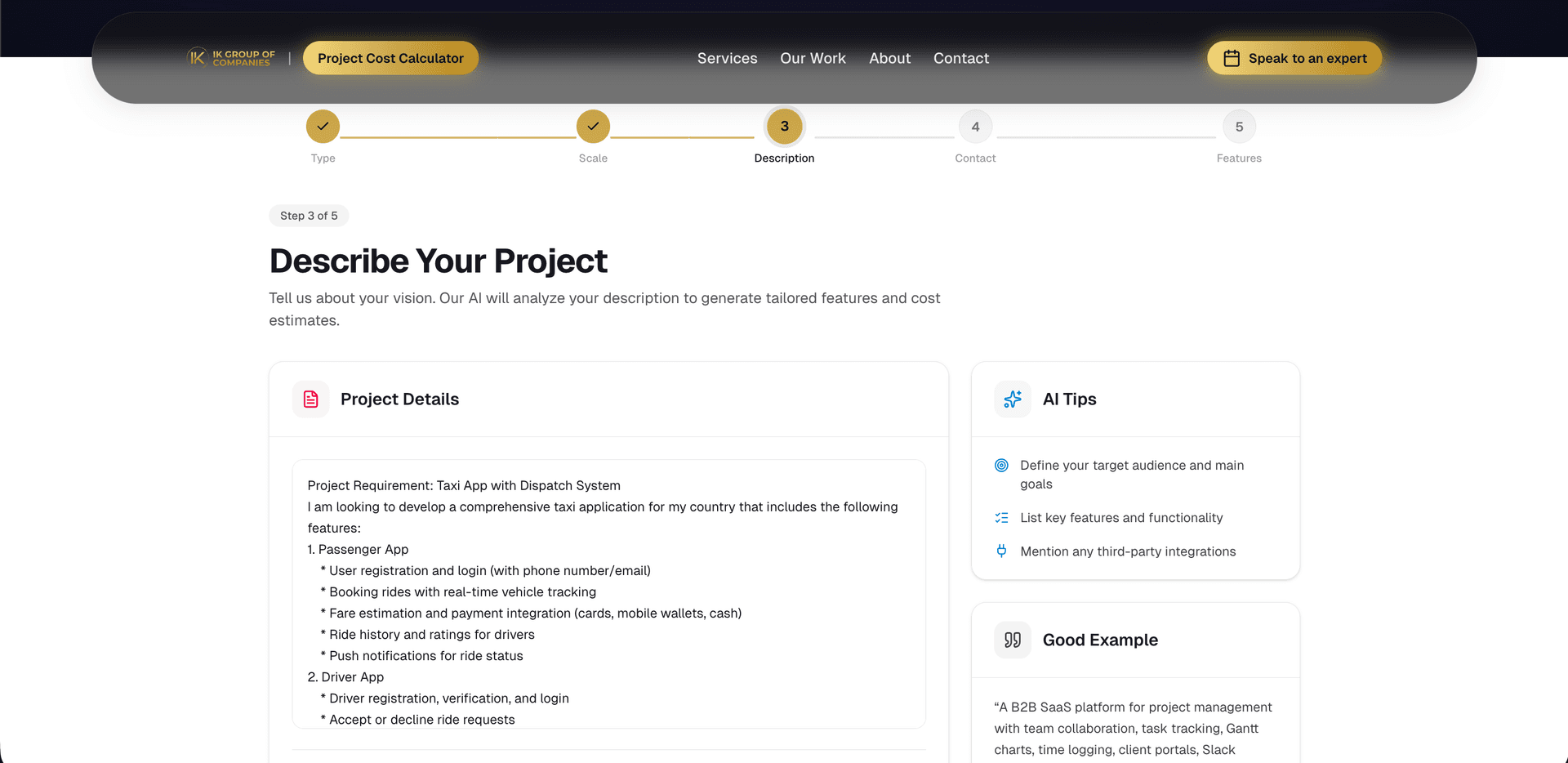This screenshot has height=763, width=1568.
Task: Jump to step 5 Features circle
Action: tap(1239, 127)
